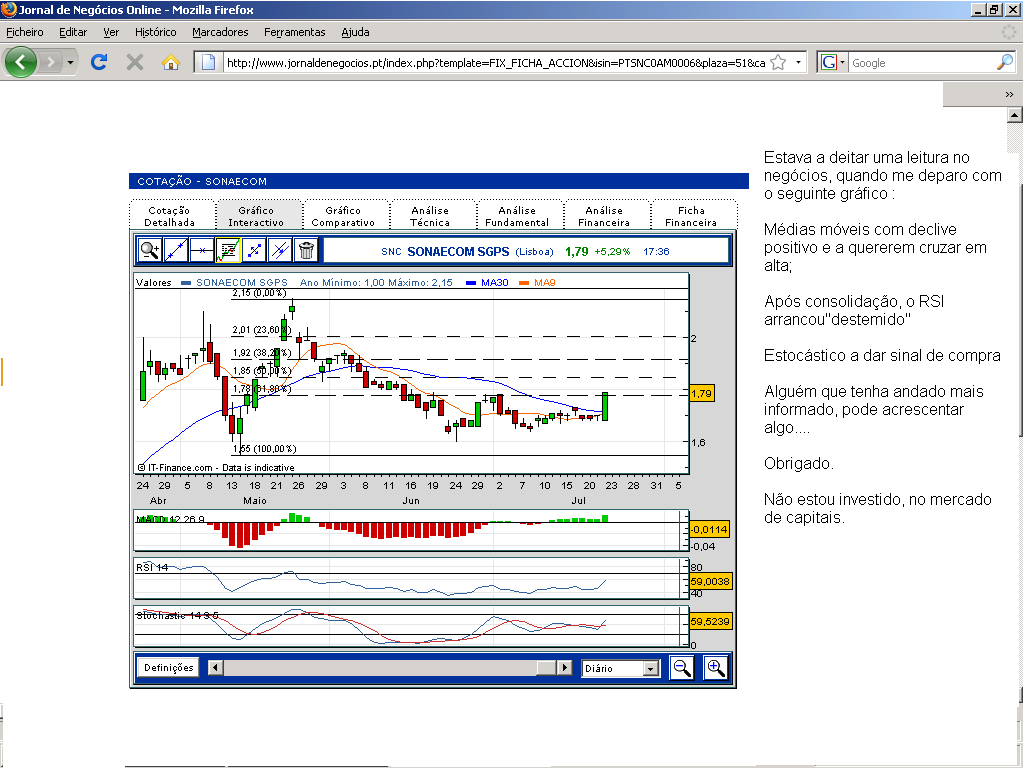1024x768 pixels.
Task: Reload the page with refresh icon
Action: click(x=99, y=62)
